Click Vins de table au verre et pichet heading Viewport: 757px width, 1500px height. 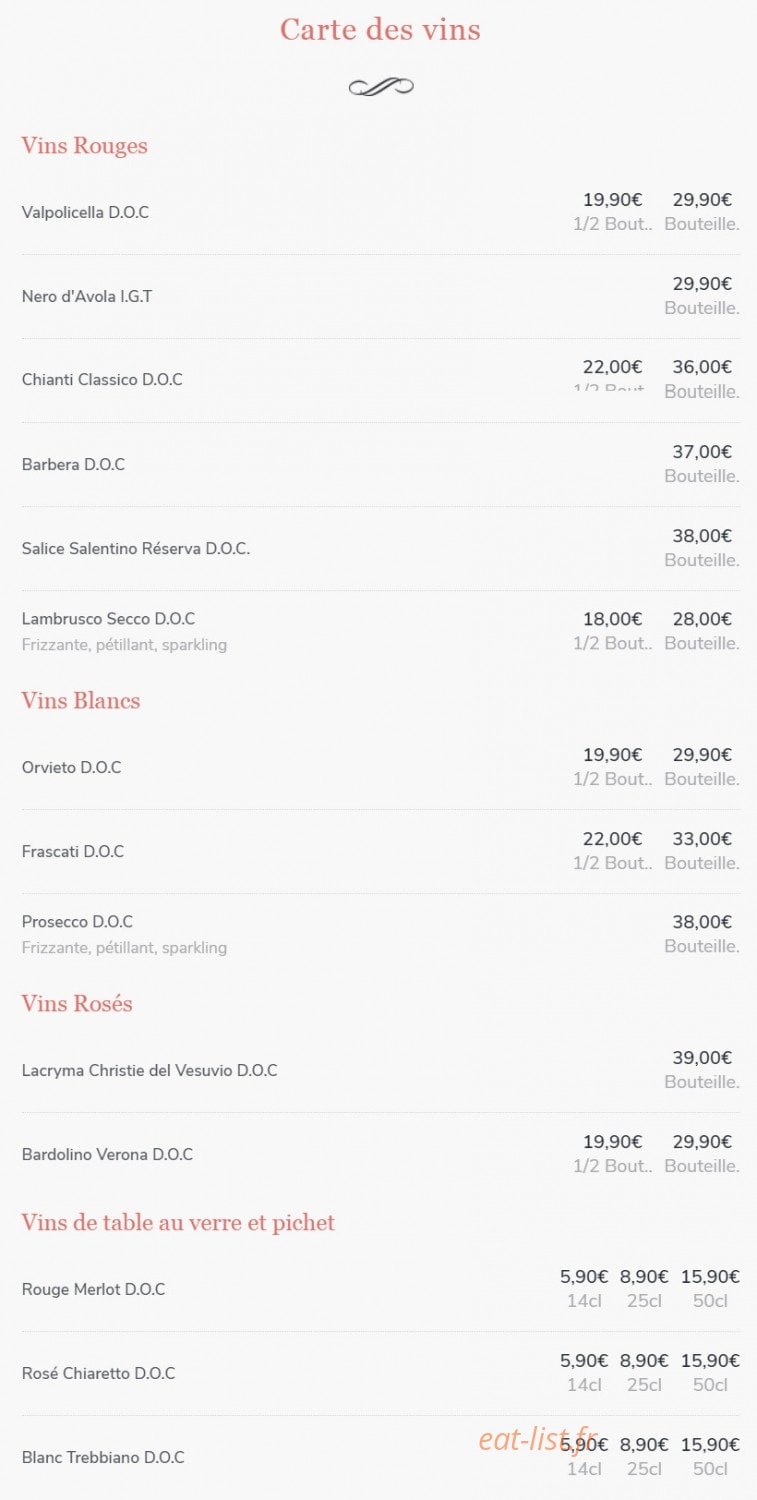tap(178, 1223)
